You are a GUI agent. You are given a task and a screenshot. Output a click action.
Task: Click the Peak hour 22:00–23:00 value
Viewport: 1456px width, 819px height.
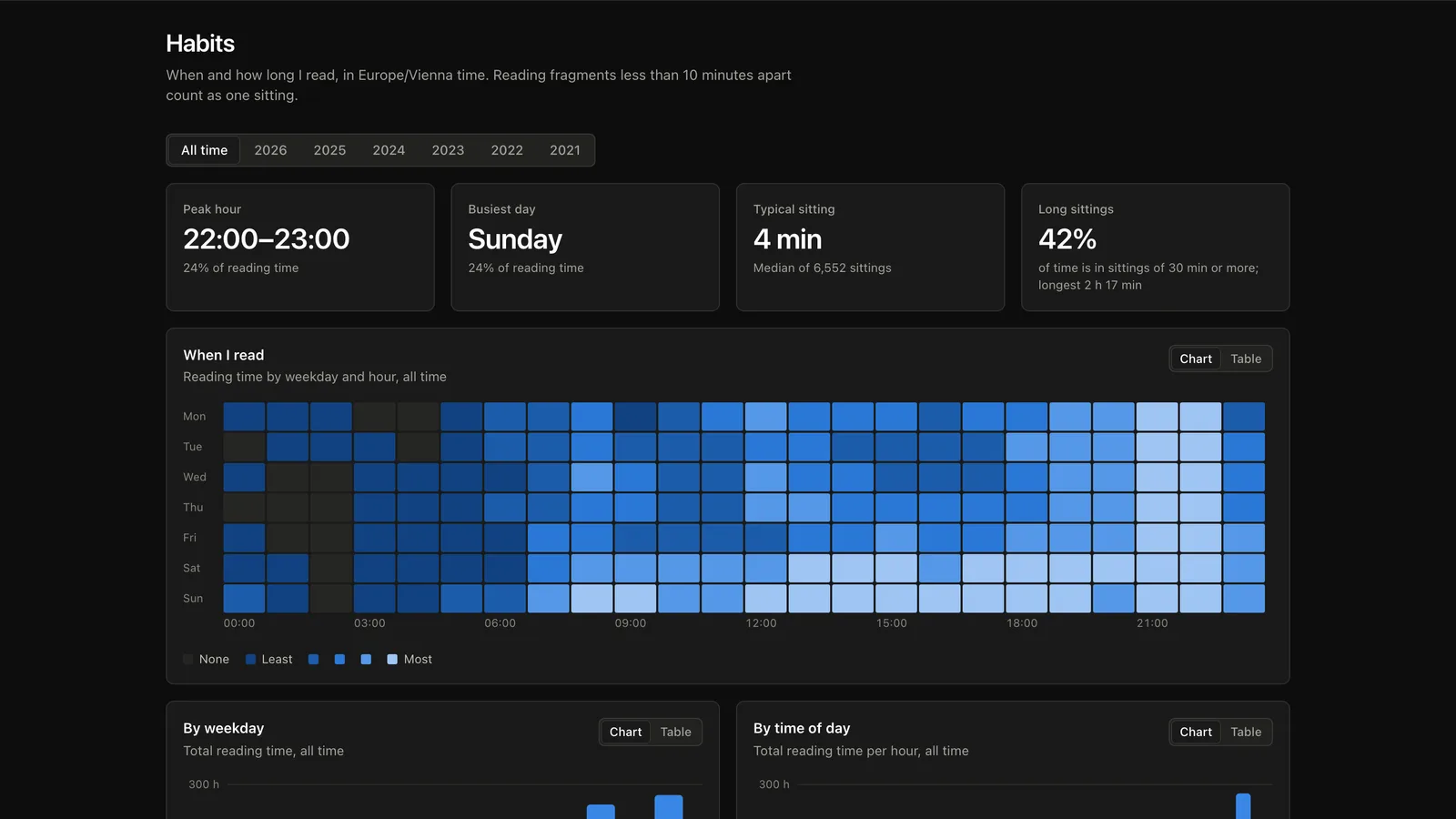point(266,239)
